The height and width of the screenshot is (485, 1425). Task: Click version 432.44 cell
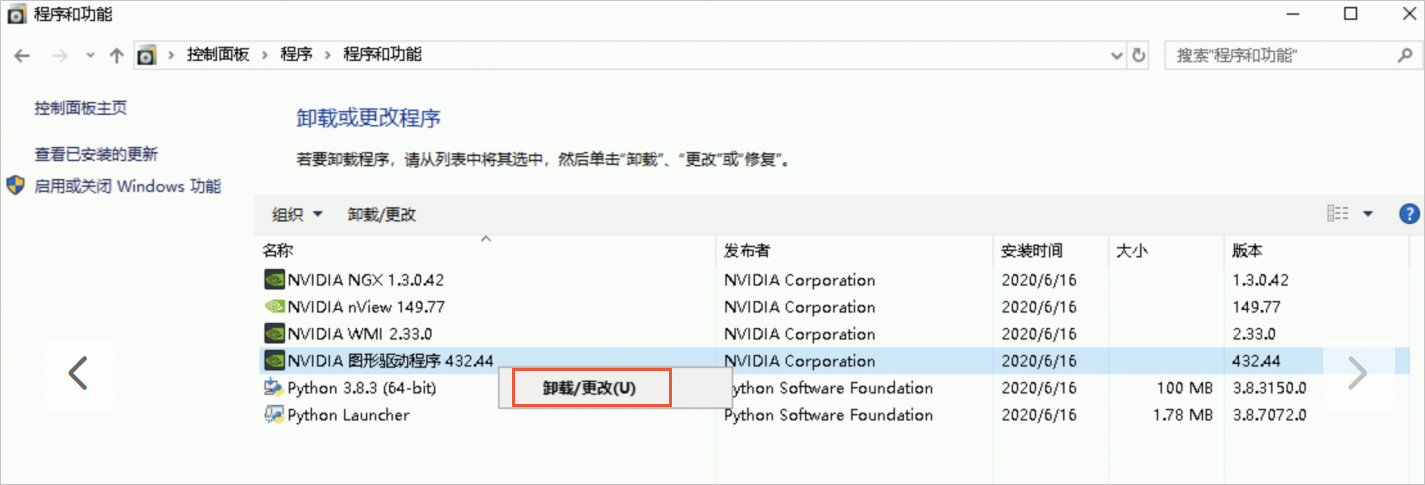tap(1257, 361)
